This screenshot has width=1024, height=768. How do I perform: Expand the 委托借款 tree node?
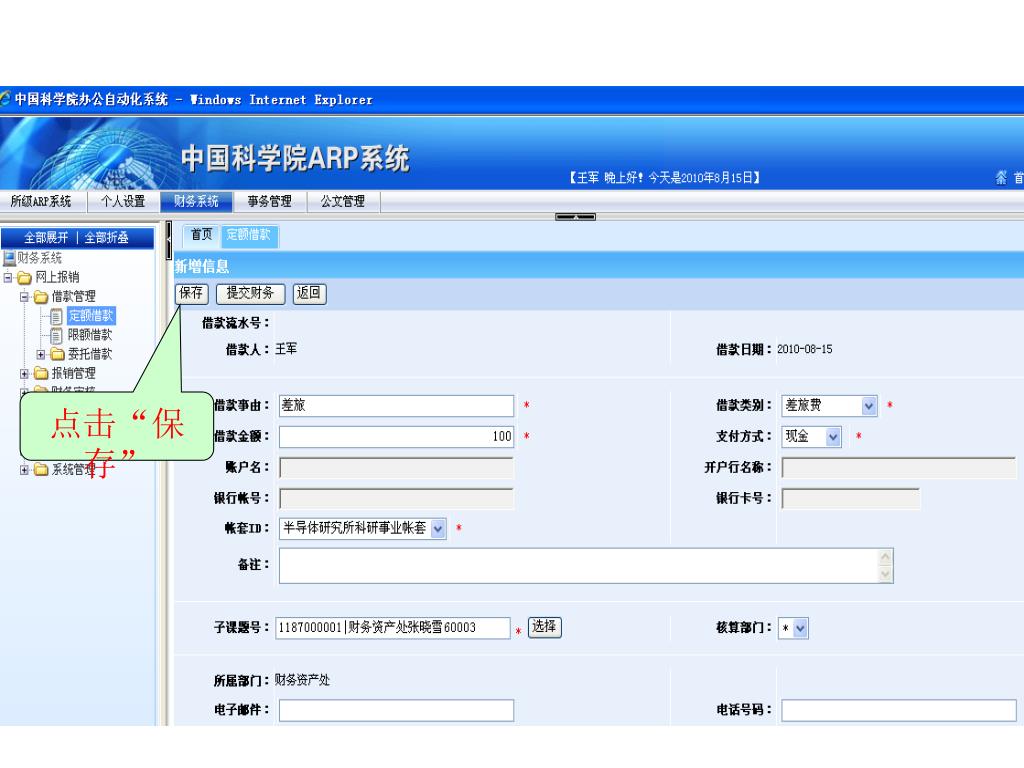(x=40, y=355)
